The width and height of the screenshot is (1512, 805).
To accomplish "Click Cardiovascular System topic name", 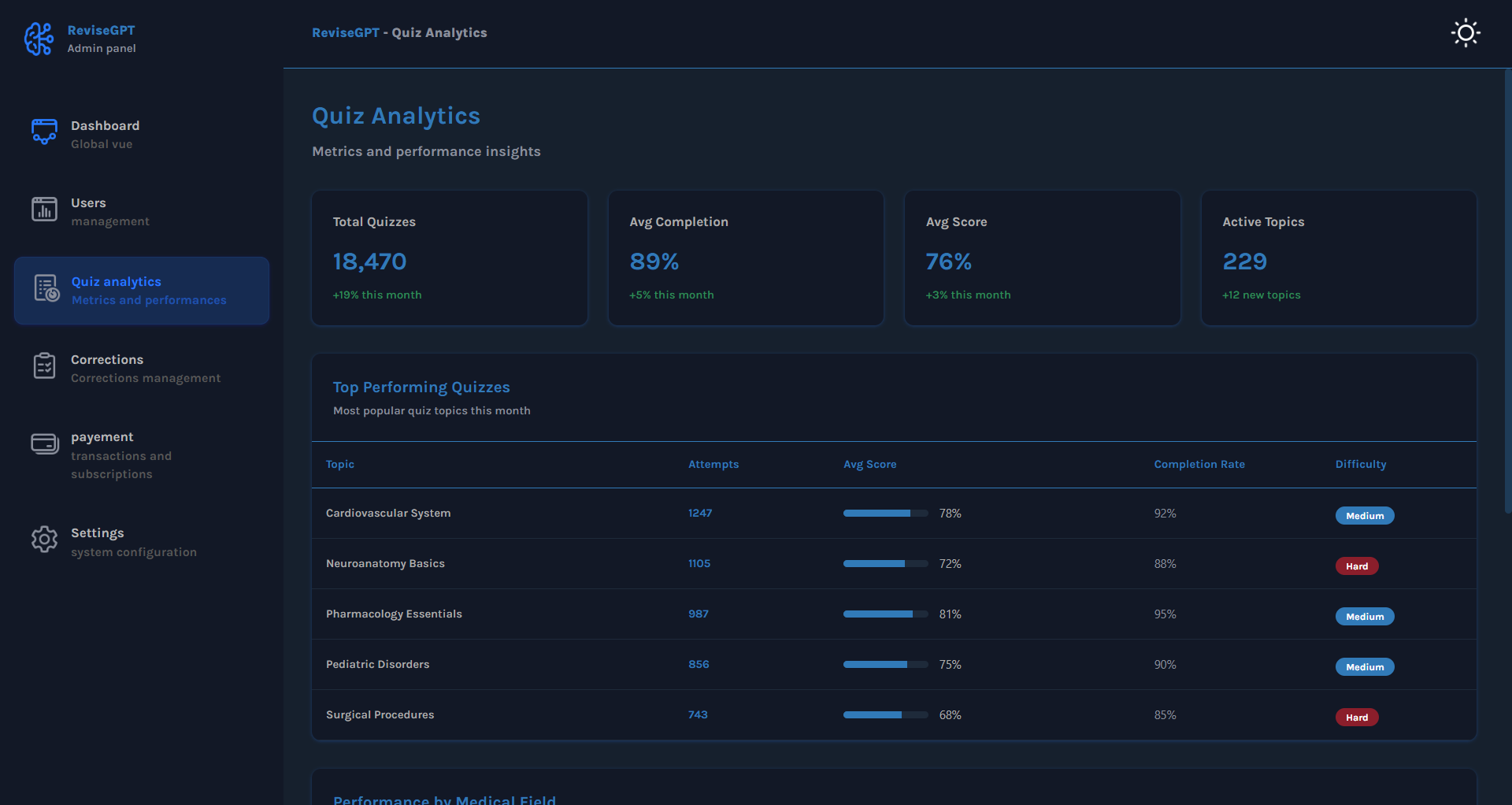I will 388,514.
